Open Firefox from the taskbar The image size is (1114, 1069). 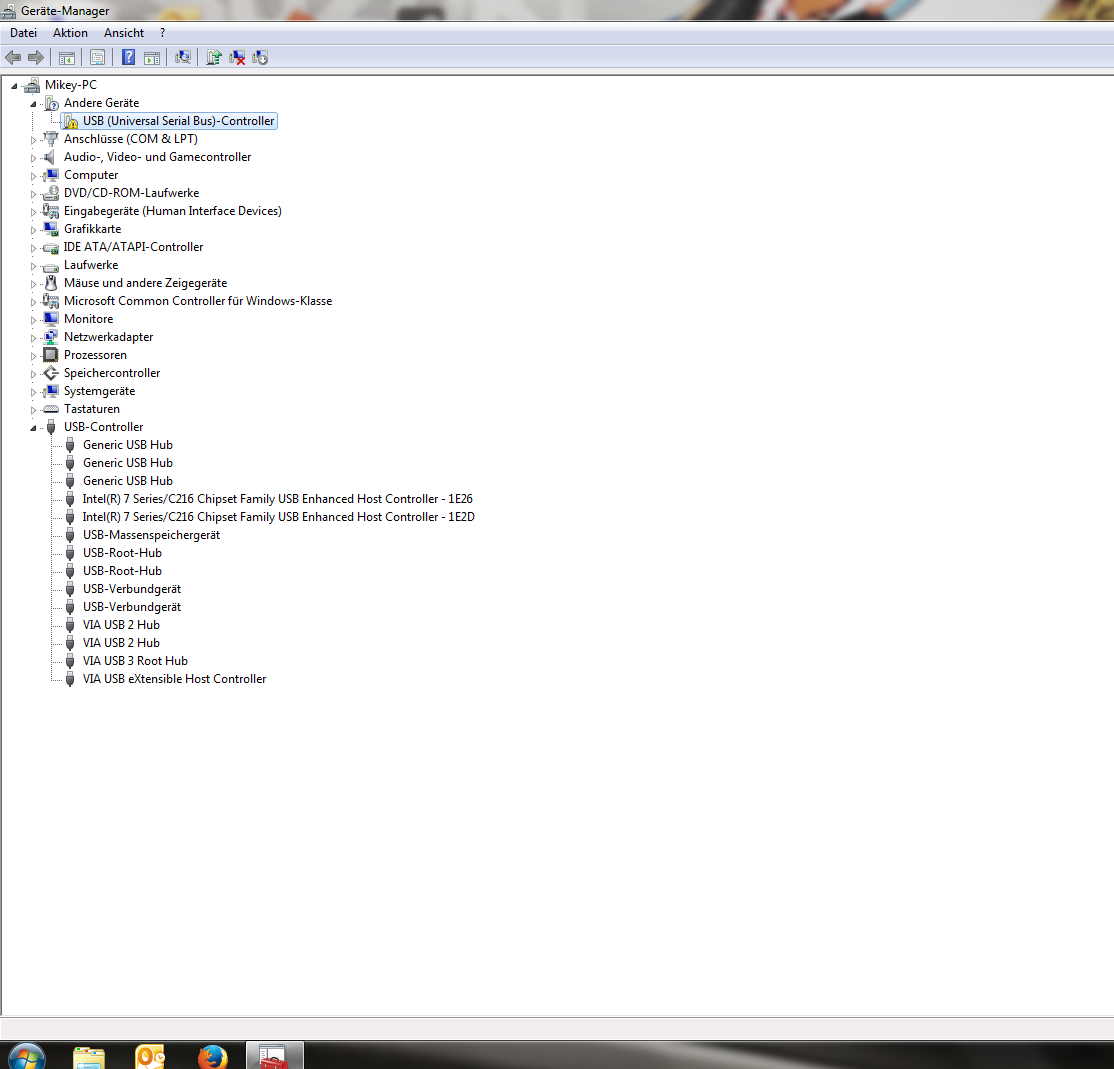[x=212, y=1056]
